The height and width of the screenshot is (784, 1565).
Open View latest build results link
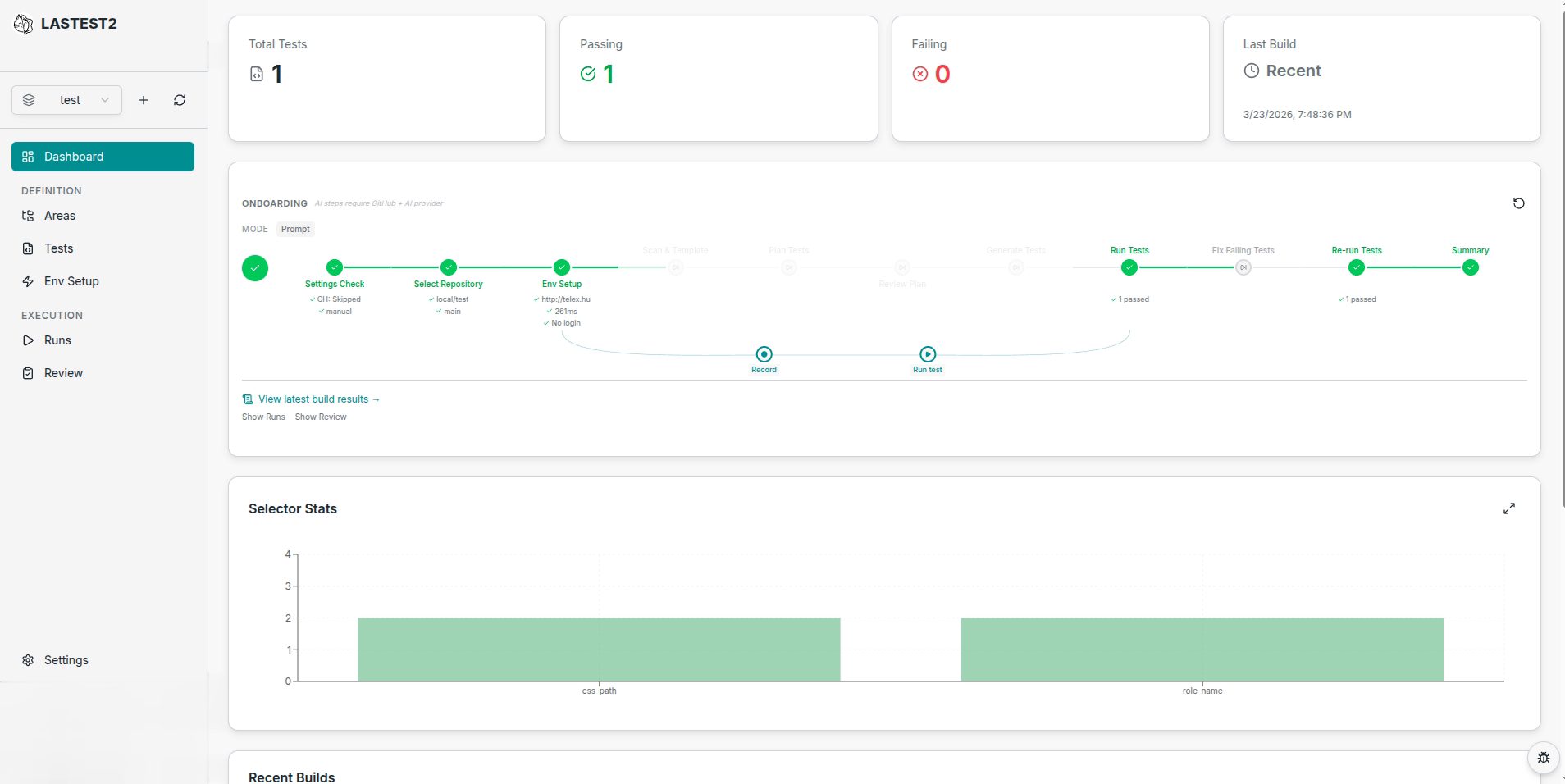pos(312,399)
